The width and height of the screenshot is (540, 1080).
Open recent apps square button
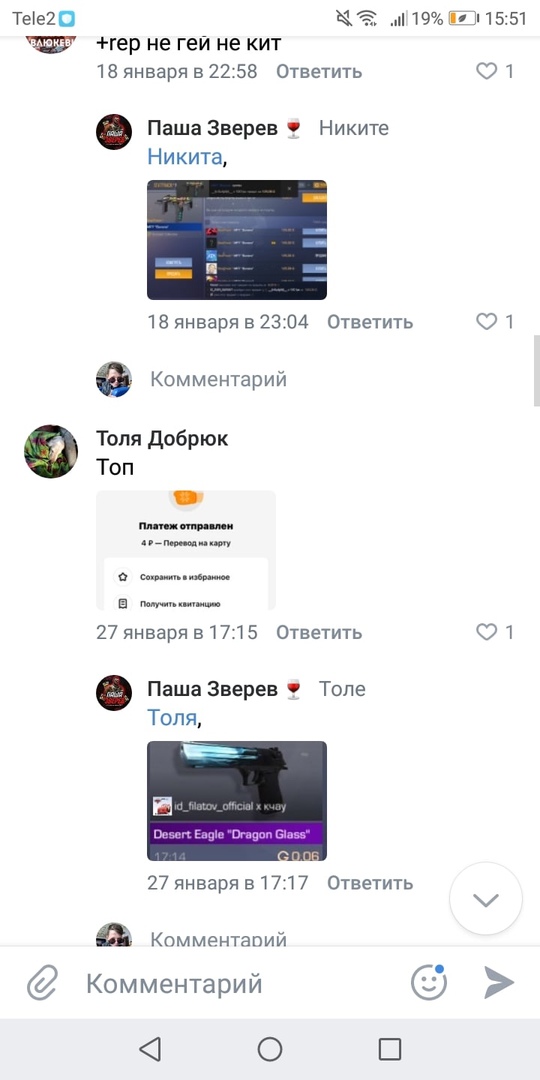(390, 1049)
